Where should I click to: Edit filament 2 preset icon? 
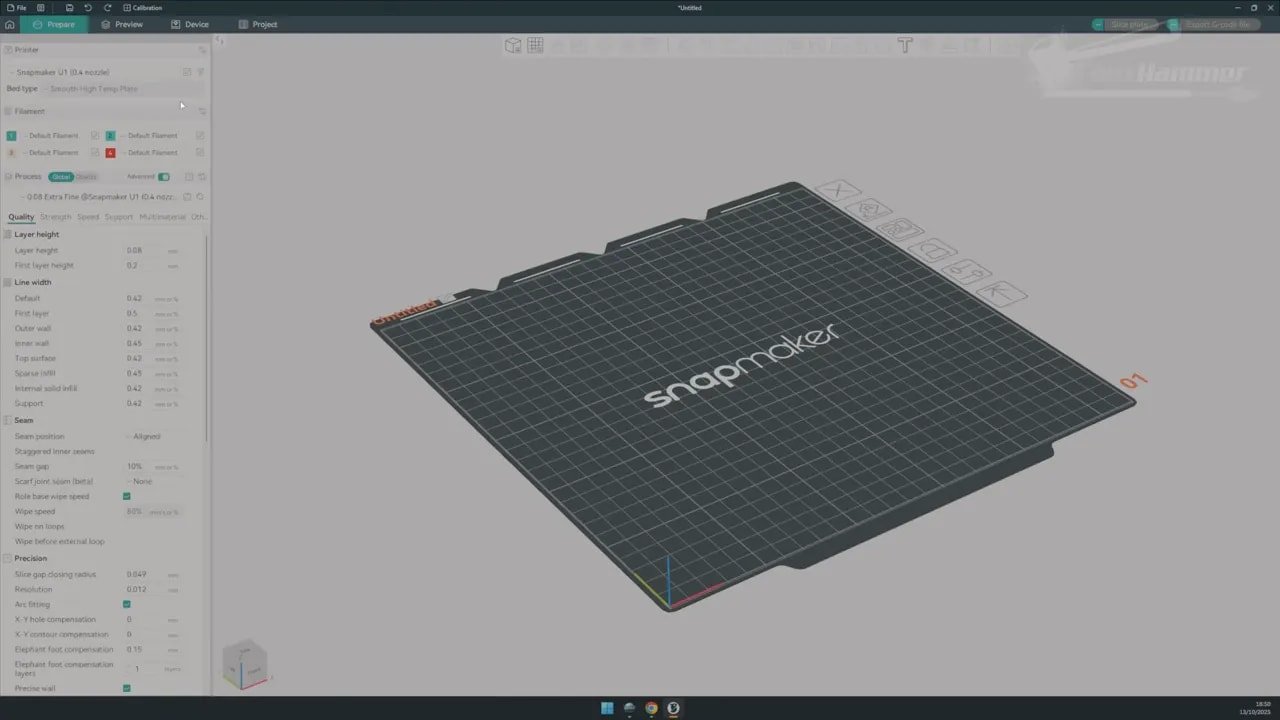200,136
